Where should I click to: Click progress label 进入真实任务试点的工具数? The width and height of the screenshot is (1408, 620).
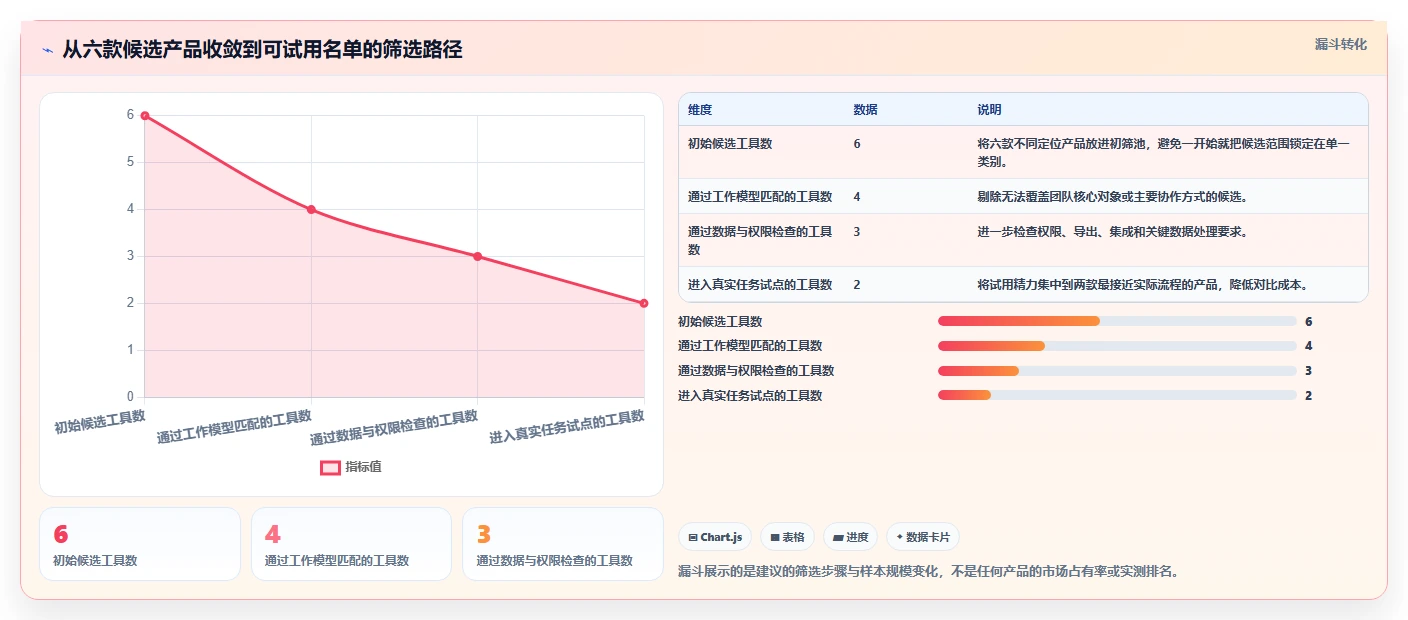pos(750,396)
